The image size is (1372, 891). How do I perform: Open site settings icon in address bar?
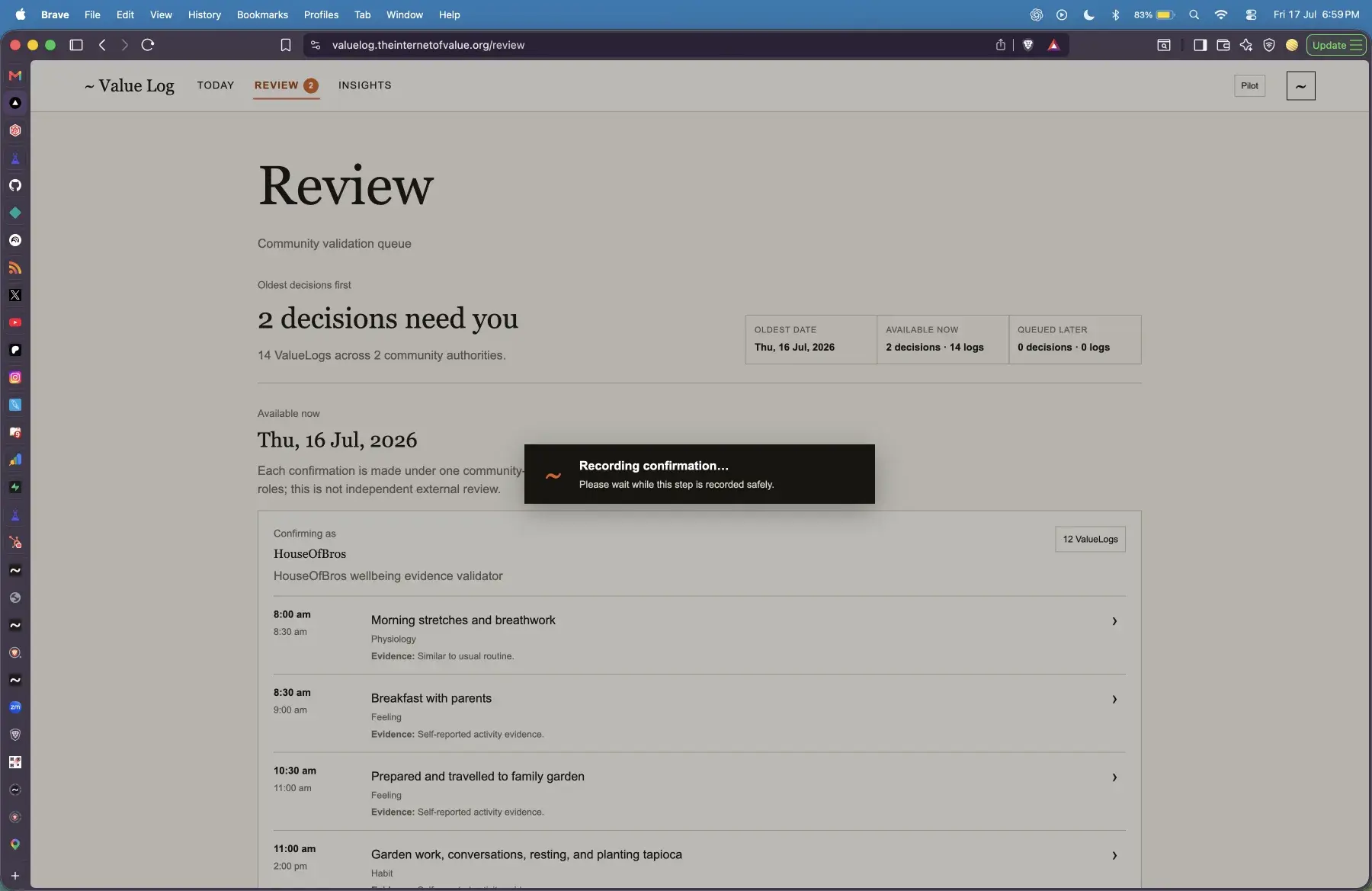pos(316,45)
